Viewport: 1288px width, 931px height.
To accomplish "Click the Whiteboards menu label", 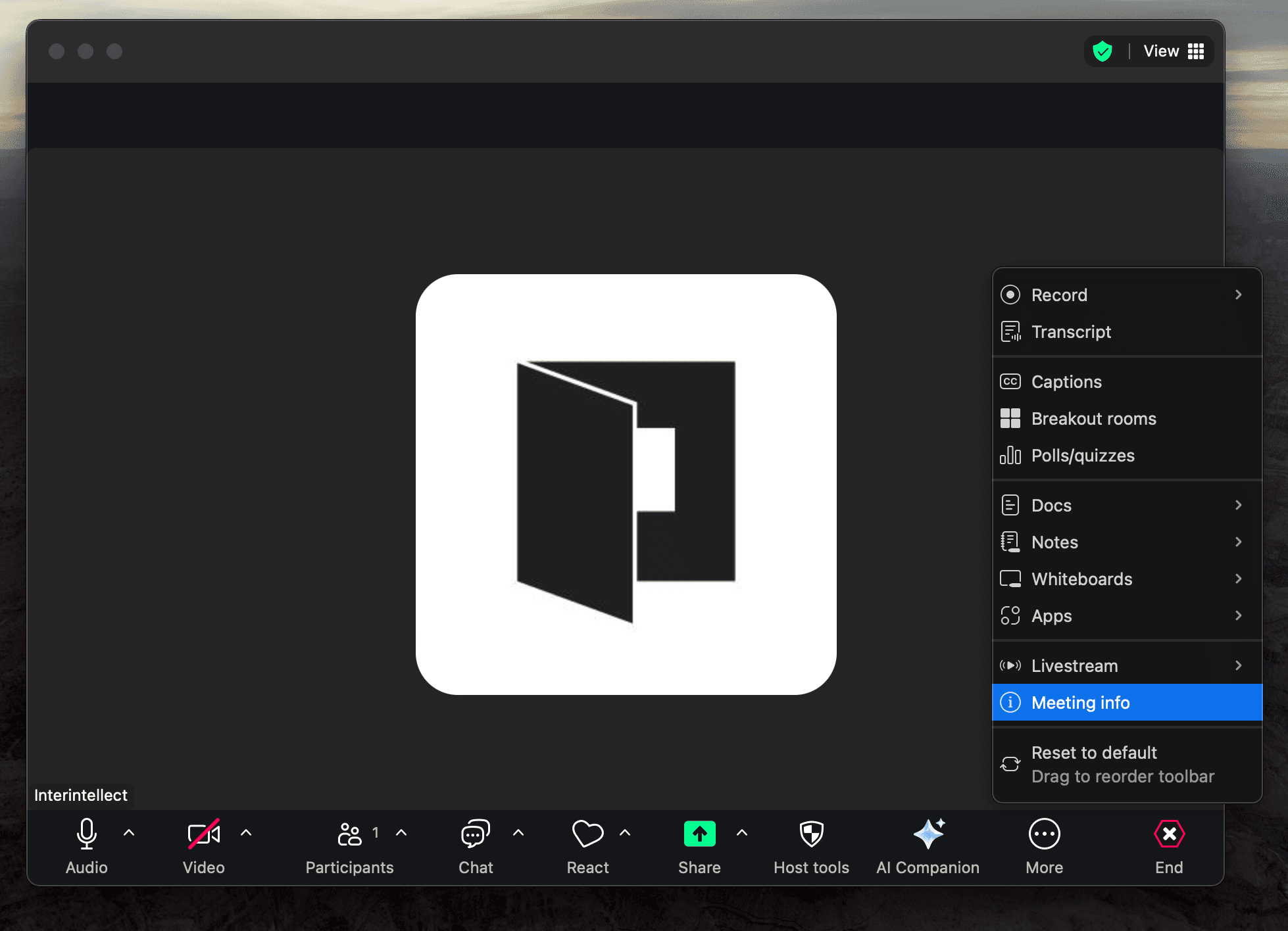I will 1081,579.
